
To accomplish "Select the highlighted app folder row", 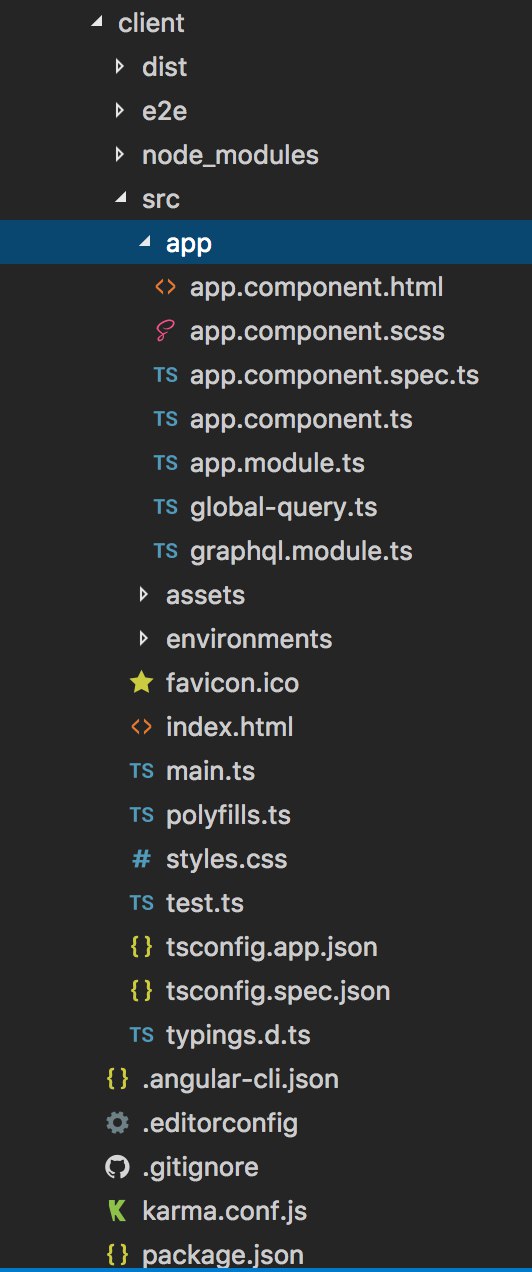I will (x=266, y=244).
